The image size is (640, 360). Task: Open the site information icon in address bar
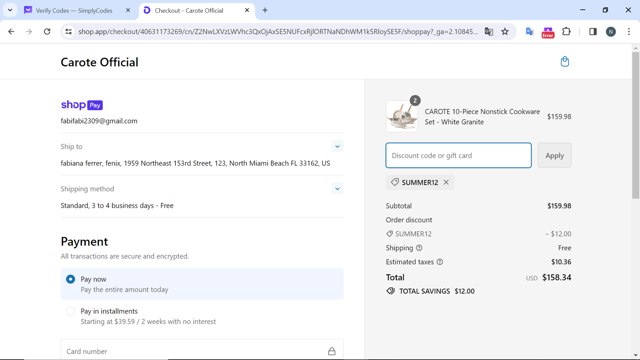tap(69, 31)
